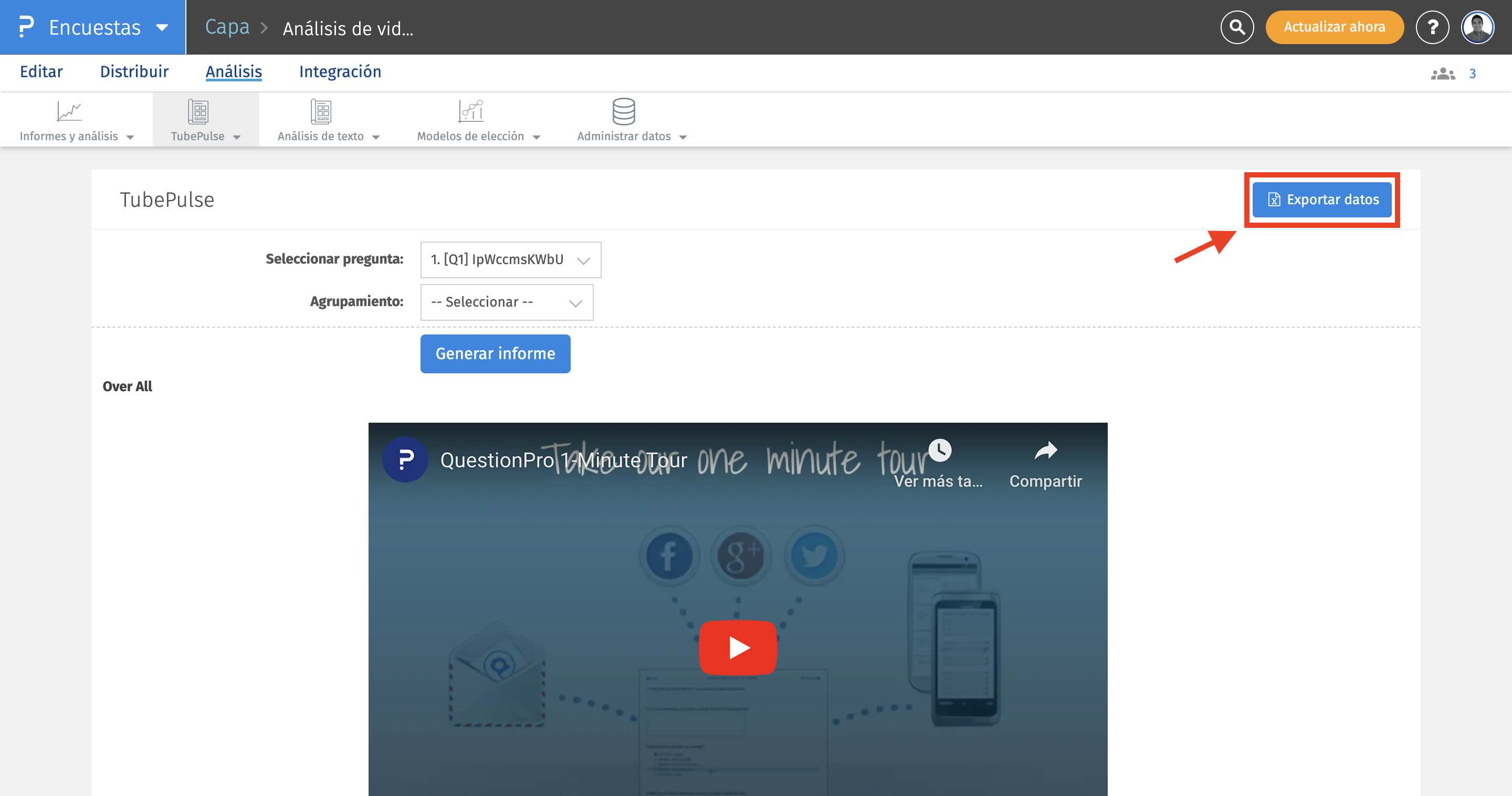Click the Análisis de texto icon
1512x796 pixels.
[321, 111]
